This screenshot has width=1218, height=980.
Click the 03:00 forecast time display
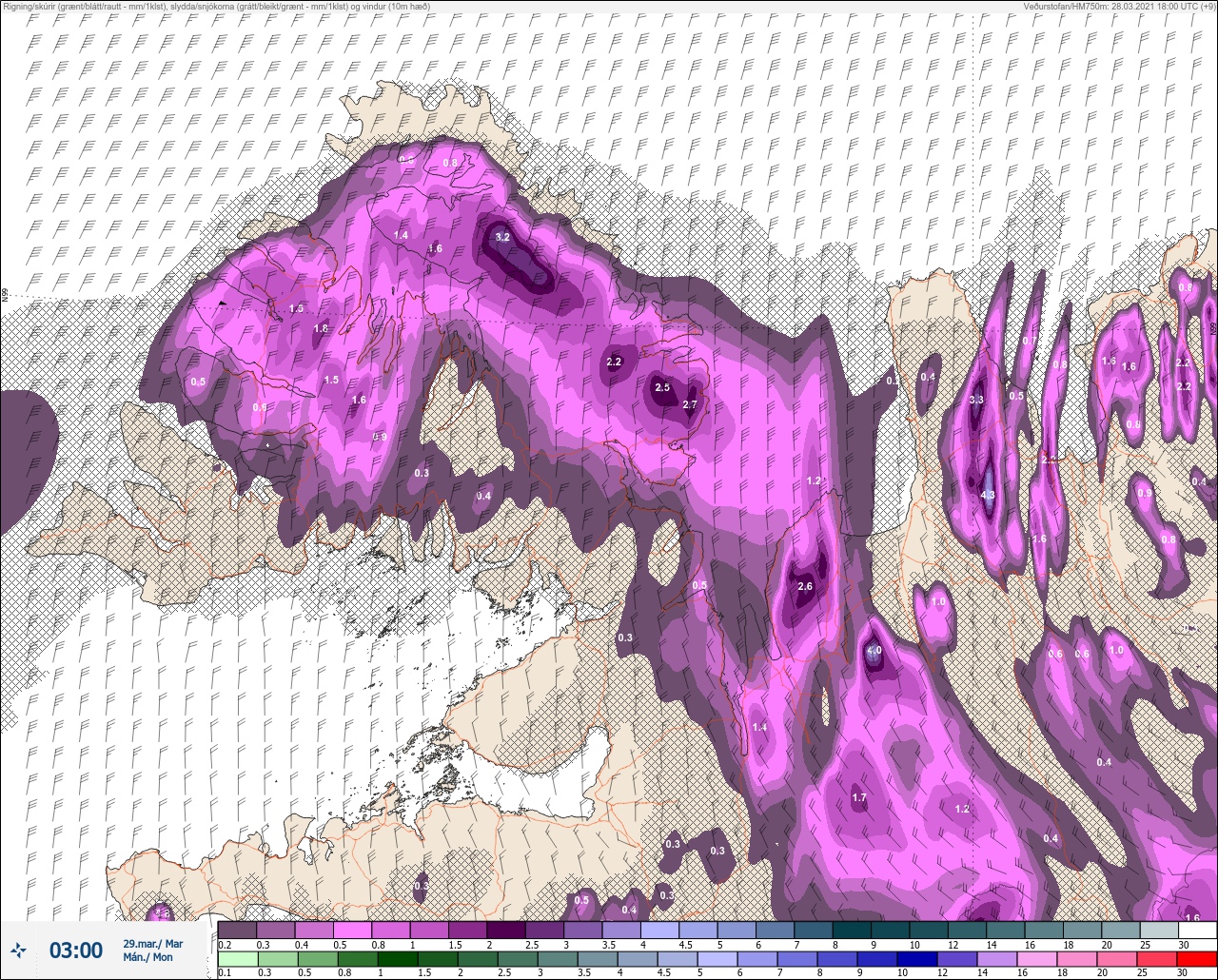[75, 950]
